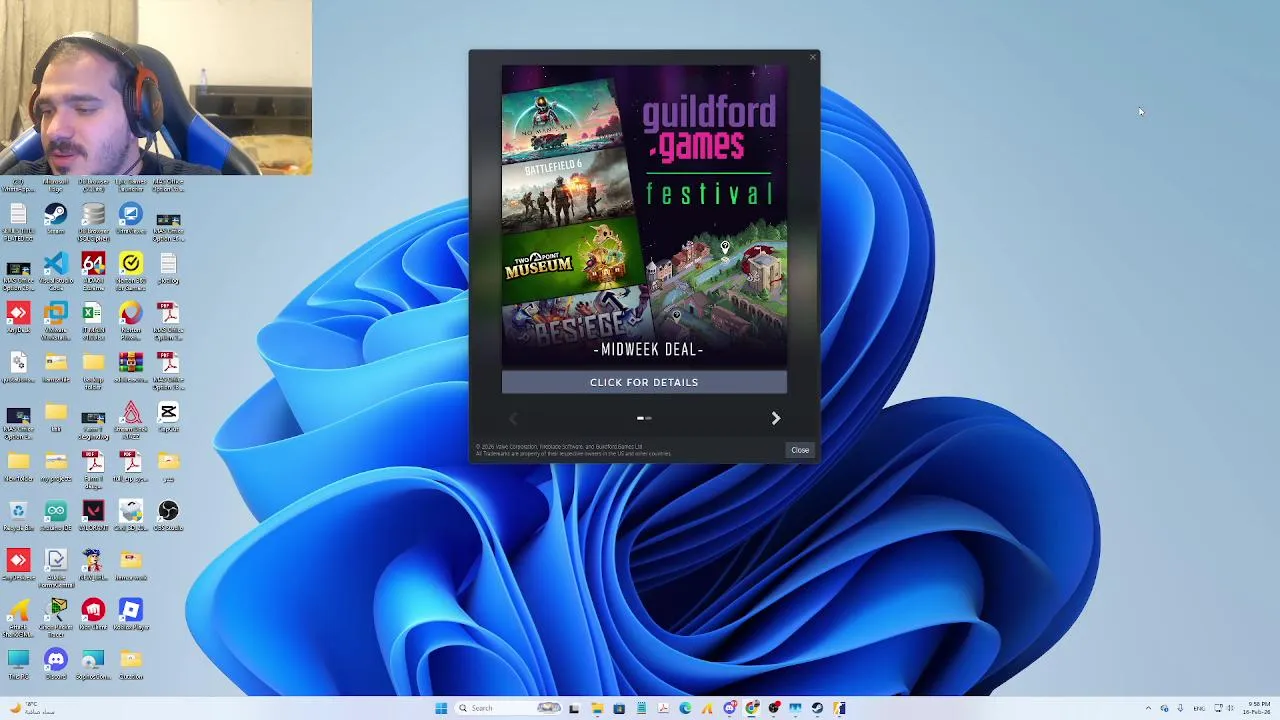Image resolution: width=1280 pixels, height=720 pixels.
Task: Open Visual Studio Code desktop shortcut
Action: point(55,269)
